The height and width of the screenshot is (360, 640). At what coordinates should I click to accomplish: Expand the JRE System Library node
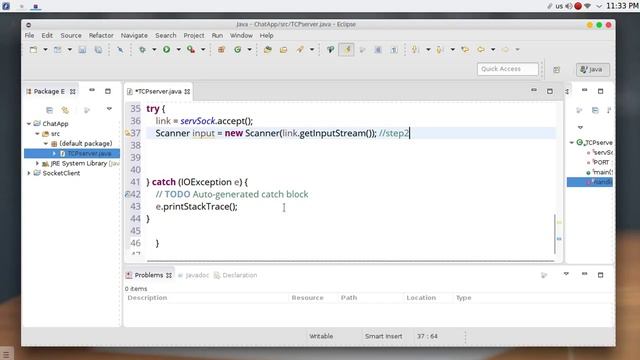pos(37,163)
